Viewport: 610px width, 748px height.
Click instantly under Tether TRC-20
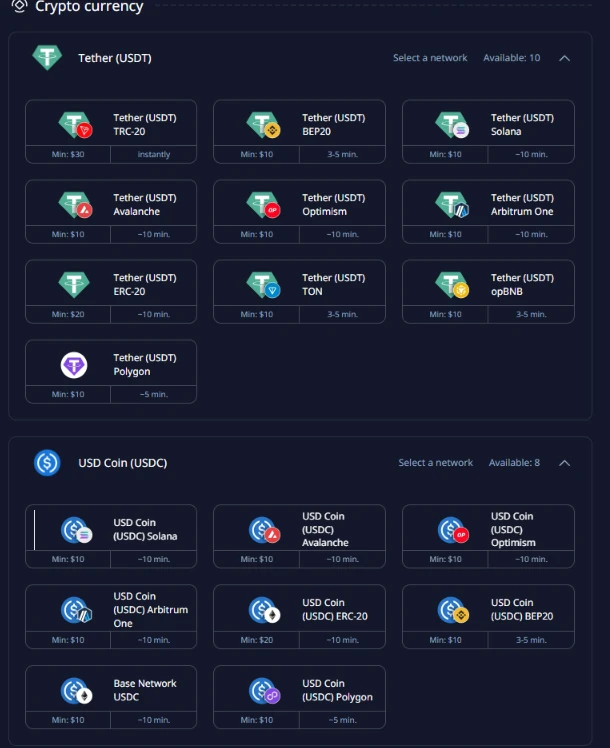(x=154, y=155)
